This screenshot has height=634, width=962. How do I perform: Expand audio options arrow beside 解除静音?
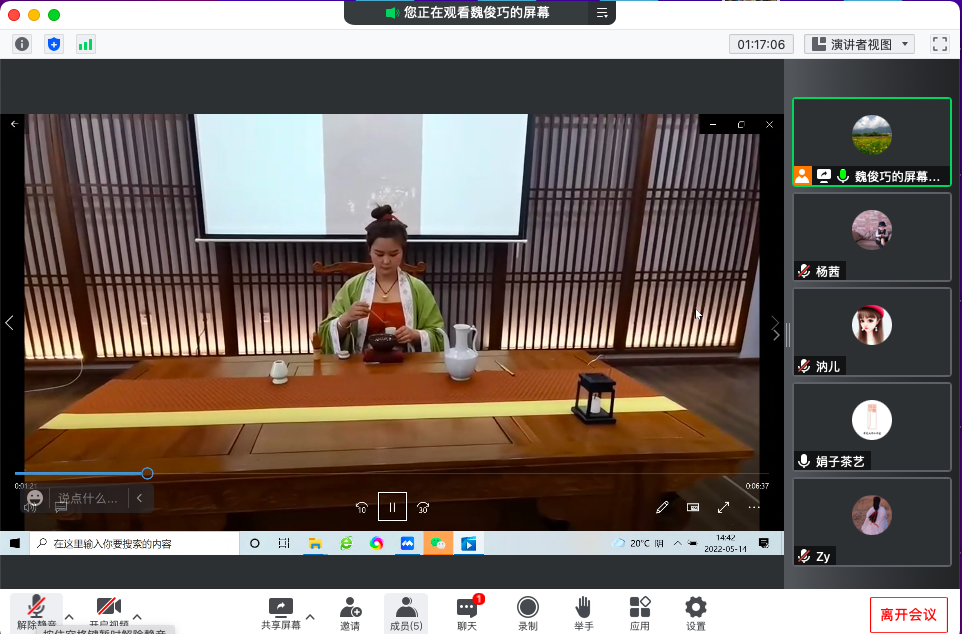pos(69,616)
